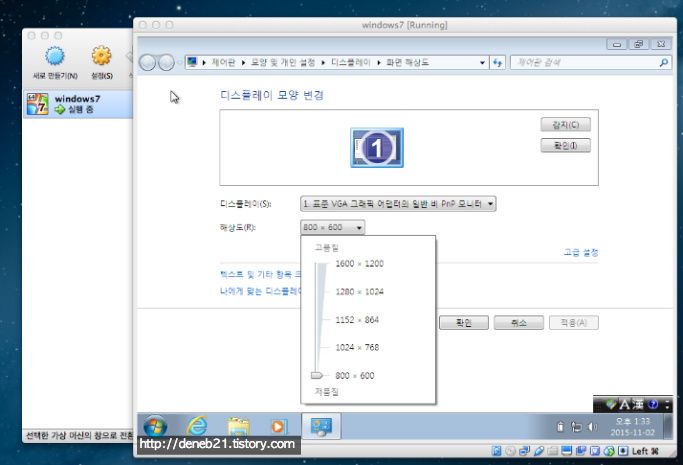This screenshot has height=465, width=683.
Task: Open the 나에게 맞는 디스플레이 link
Action: pos(260,291)
